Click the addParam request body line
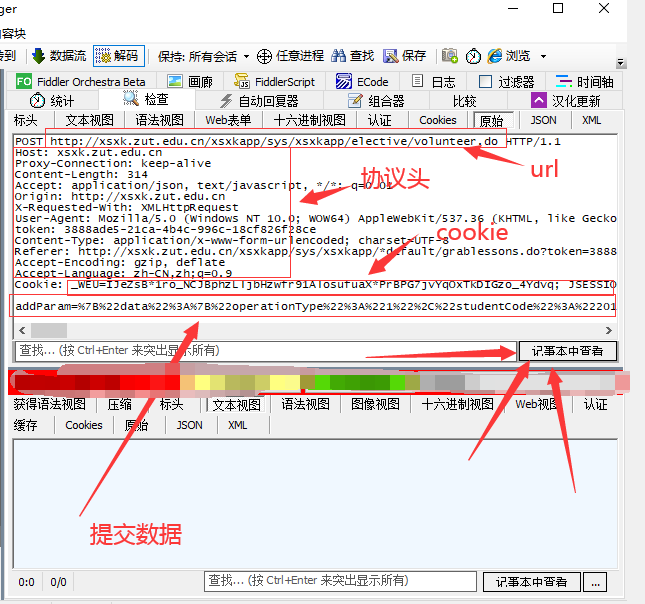645x604 pixels. (315, 306)
